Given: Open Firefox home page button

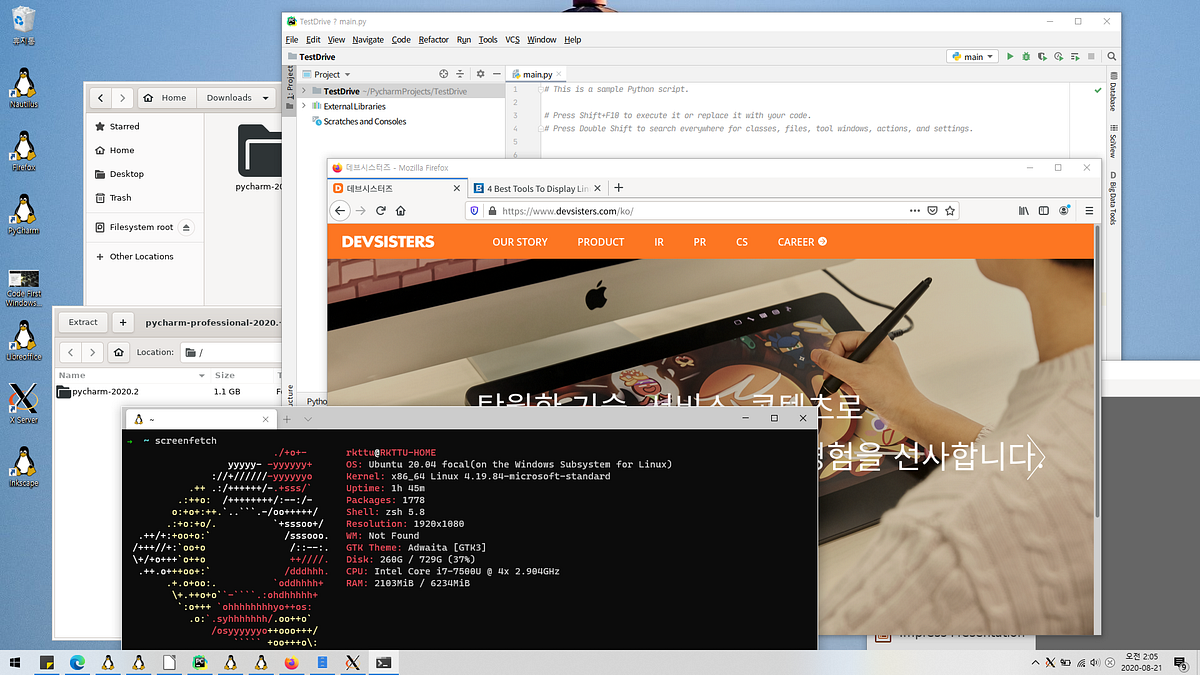Looking at the screenshot, I should pyautogui.click(x=400, y=211).
